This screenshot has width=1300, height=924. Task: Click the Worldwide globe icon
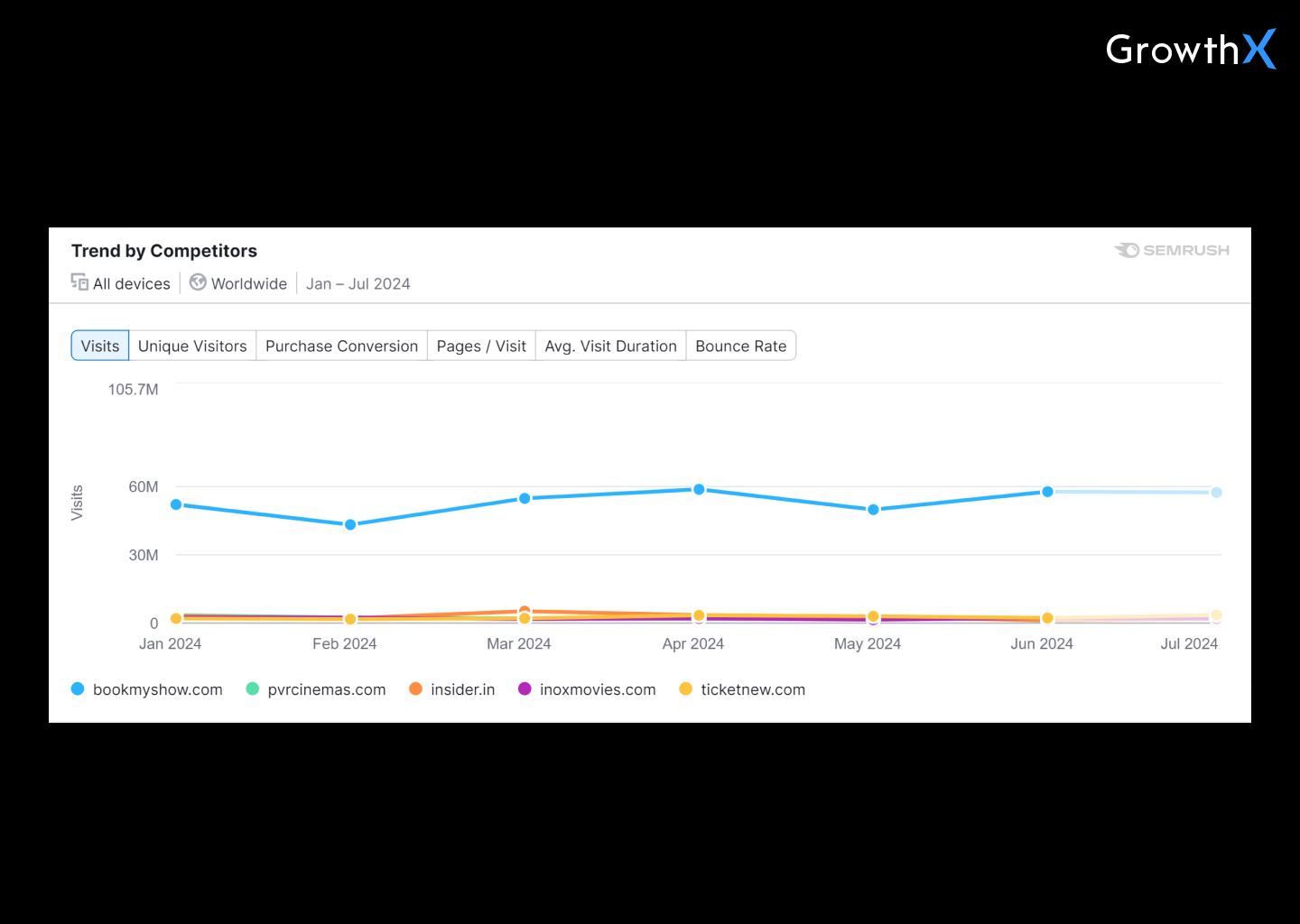pyautogui.click(x=198, y=282)
